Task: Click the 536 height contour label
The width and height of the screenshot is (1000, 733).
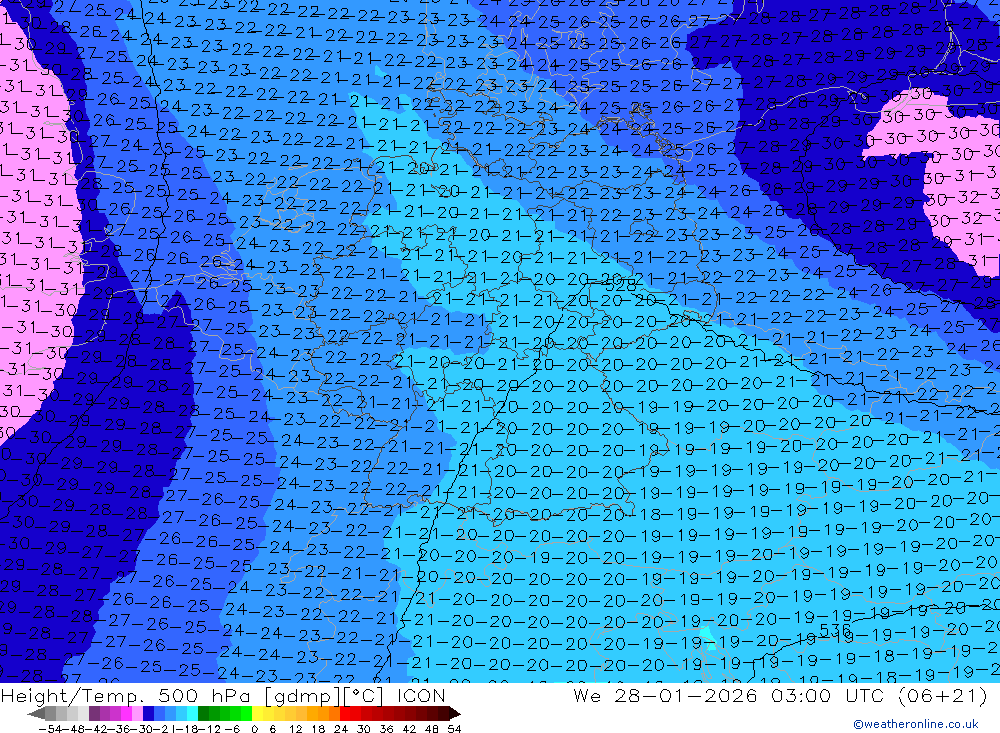Action: pyautogui.click(x=835, y=630)
